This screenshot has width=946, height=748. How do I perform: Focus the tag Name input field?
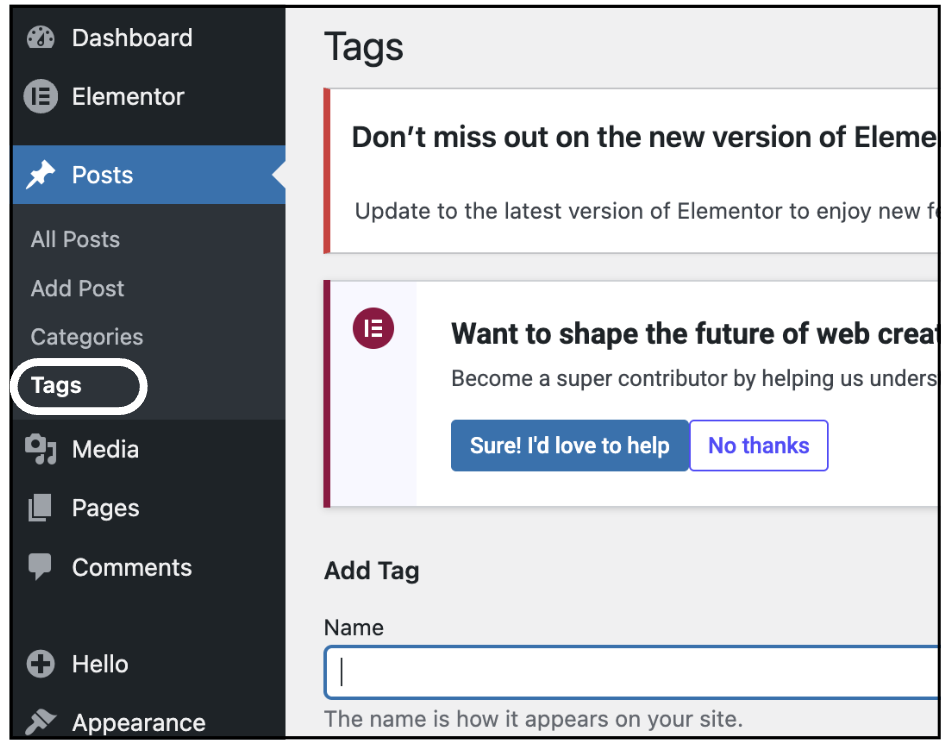pos(631,672)
